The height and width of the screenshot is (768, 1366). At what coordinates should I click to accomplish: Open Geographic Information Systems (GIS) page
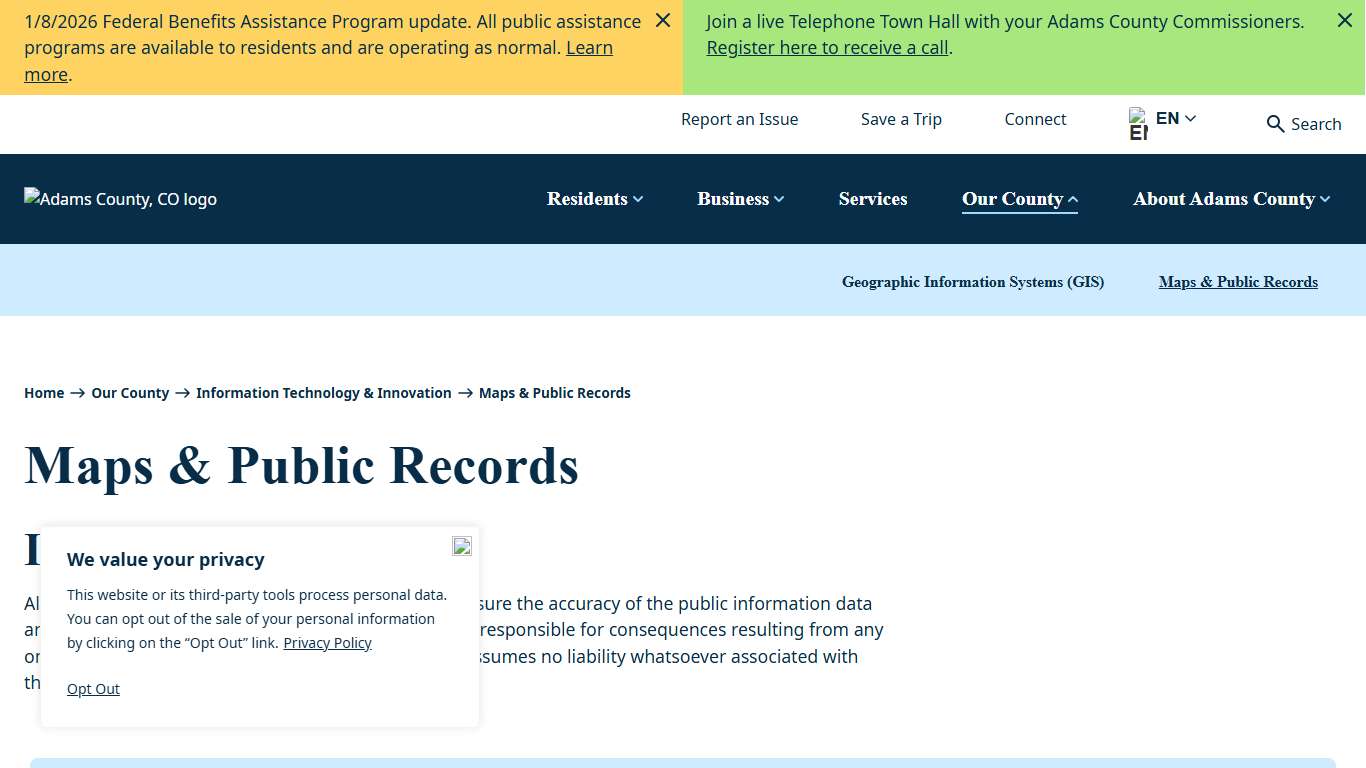(x=973, y=282)
